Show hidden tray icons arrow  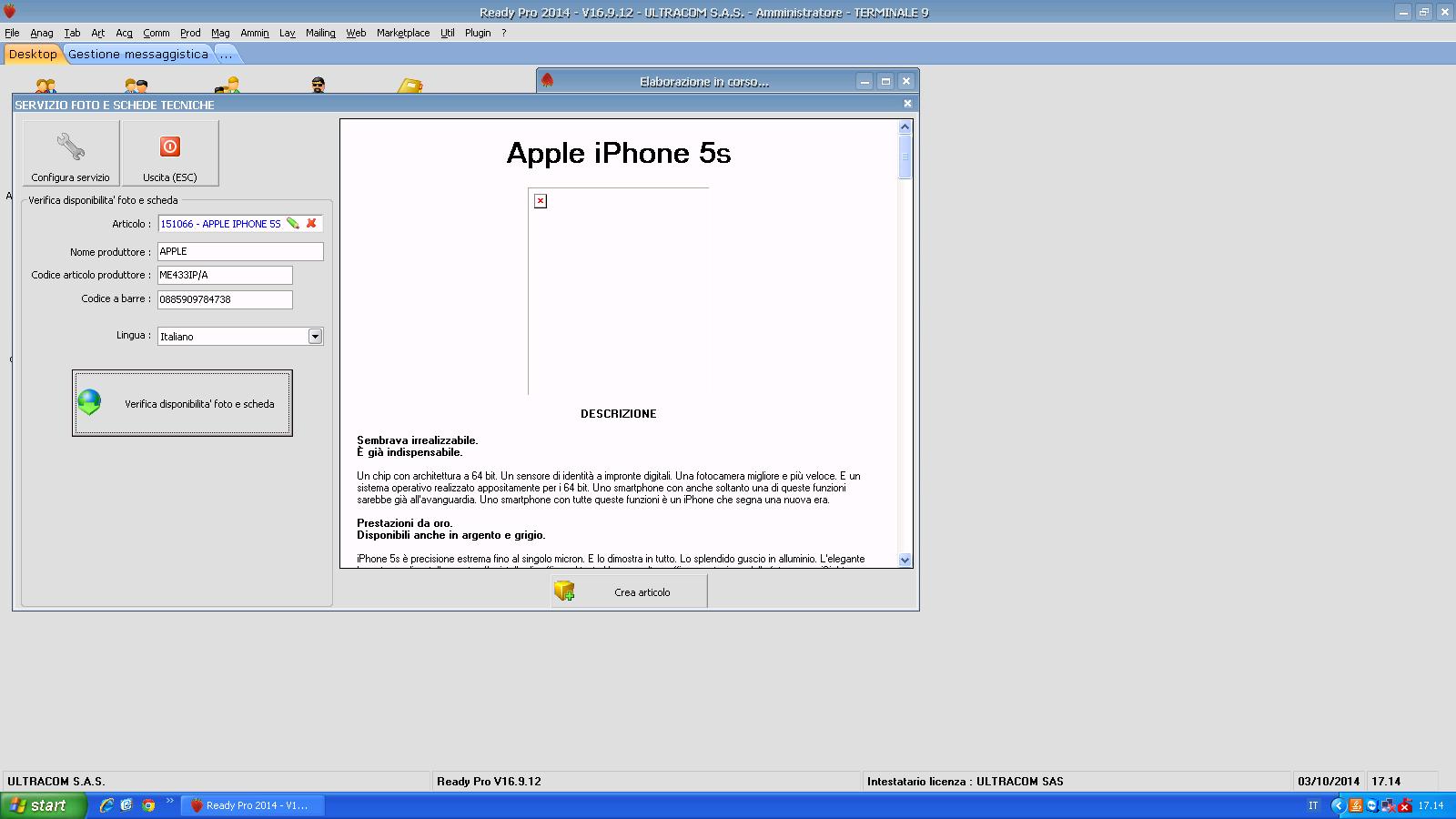[1338, 805]
